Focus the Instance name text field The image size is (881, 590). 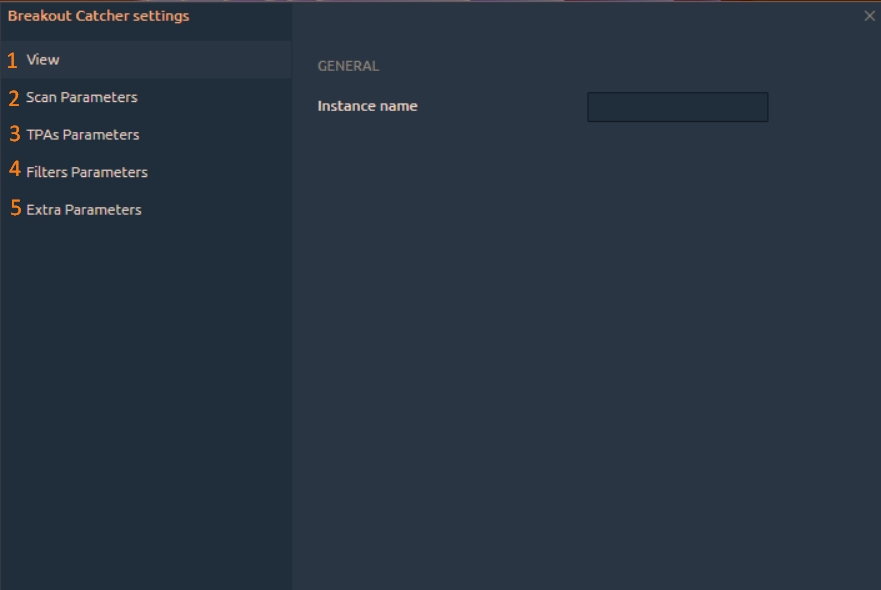coord(677,107)
